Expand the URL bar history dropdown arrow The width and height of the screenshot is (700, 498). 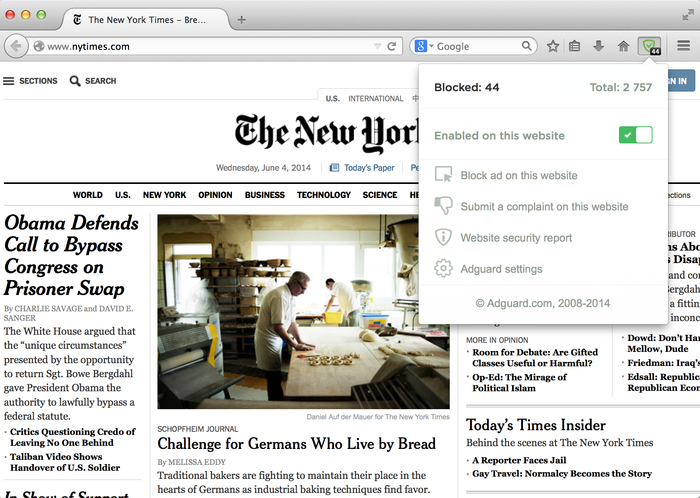377,46
